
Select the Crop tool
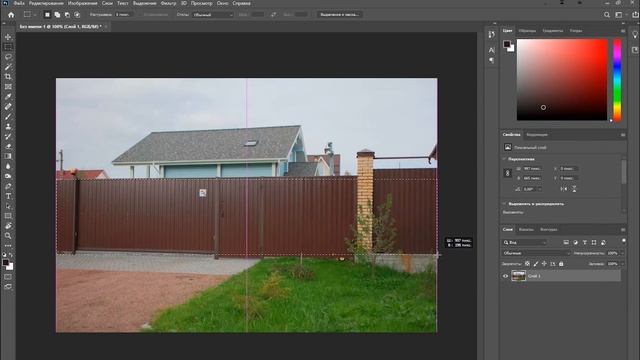(8, 77)
